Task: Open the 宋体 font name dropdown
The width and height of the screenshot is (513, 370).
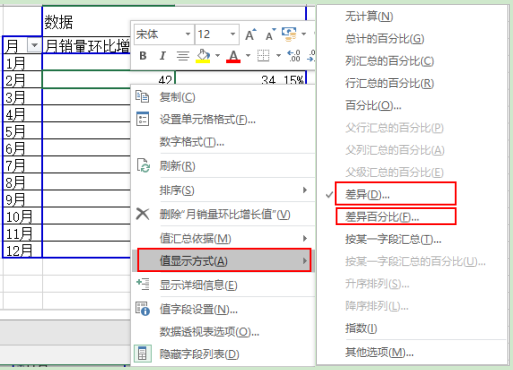Action: (x=188, y=34)
